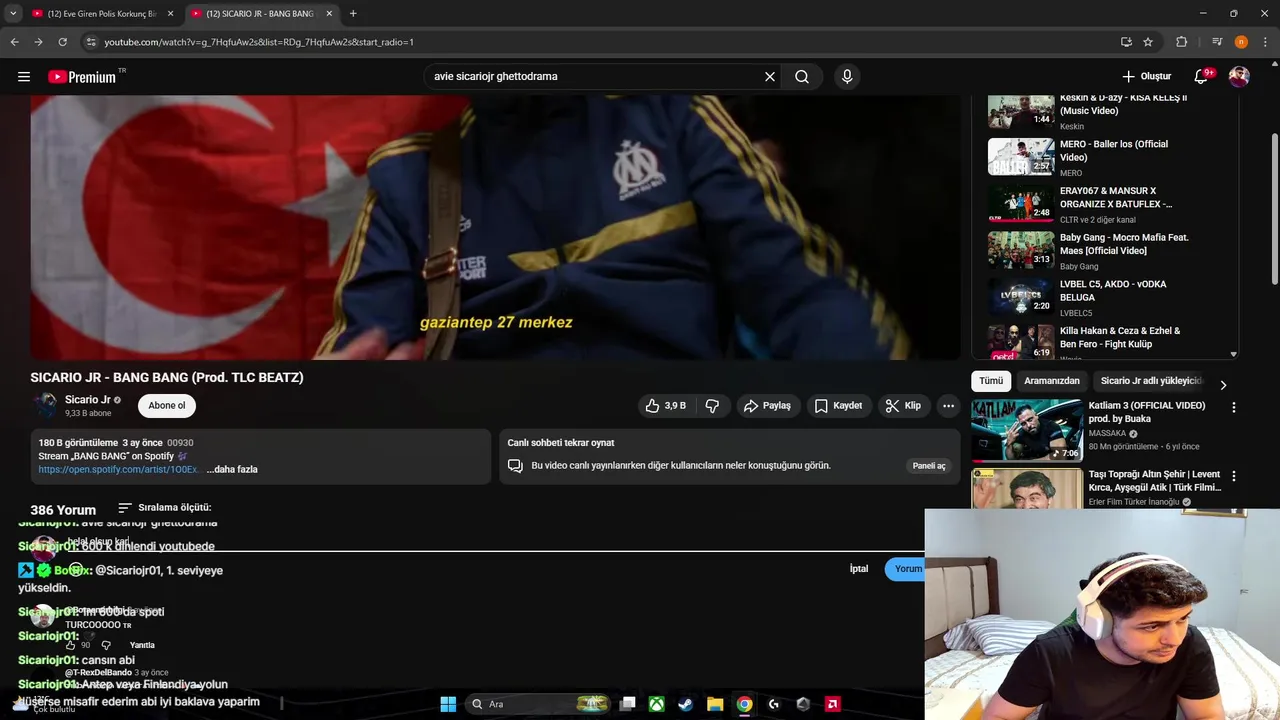Open the account avatar menu in YouTube

1239,76
